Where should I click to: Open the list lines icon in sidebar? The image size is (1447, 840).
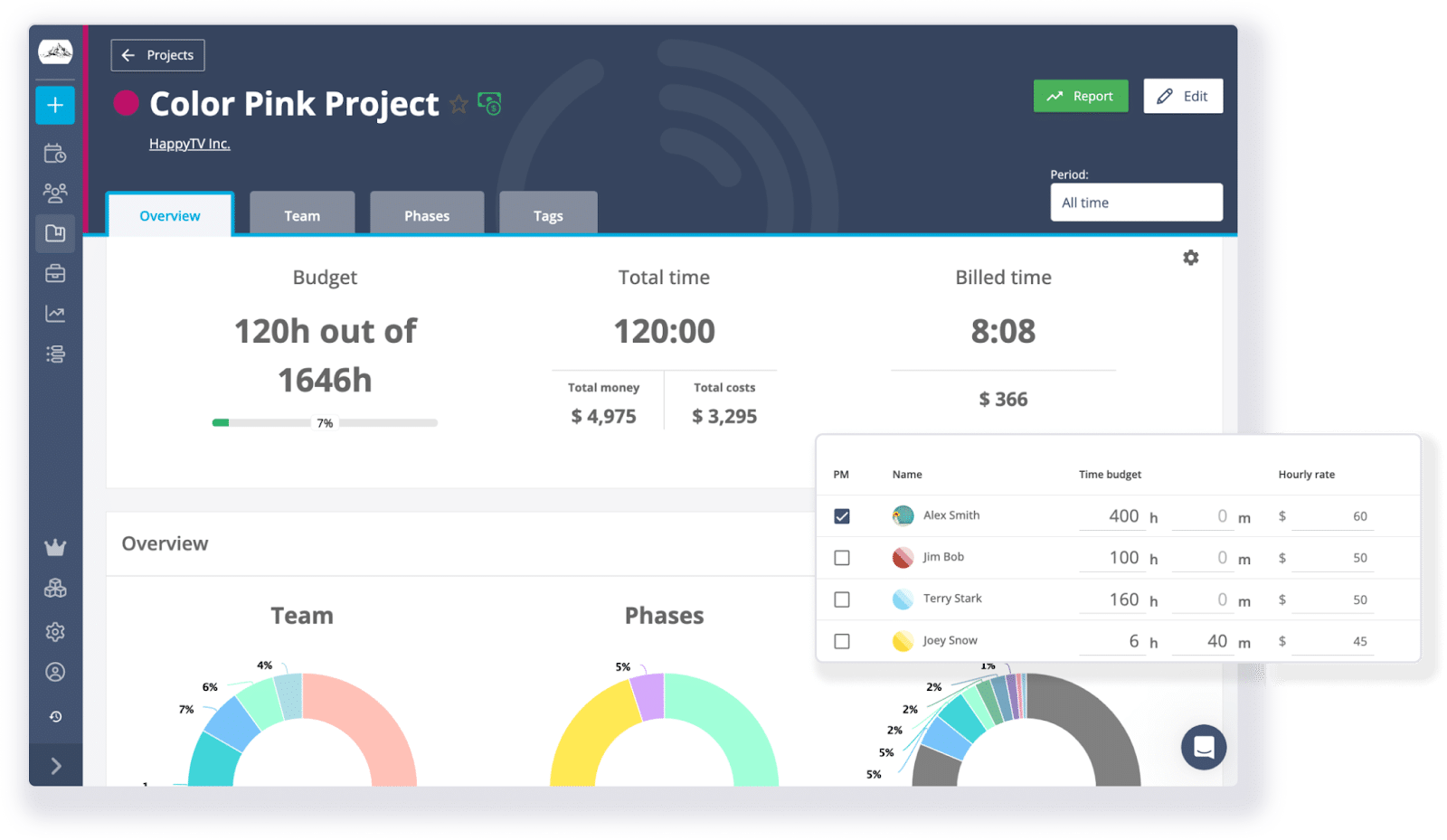55,354
